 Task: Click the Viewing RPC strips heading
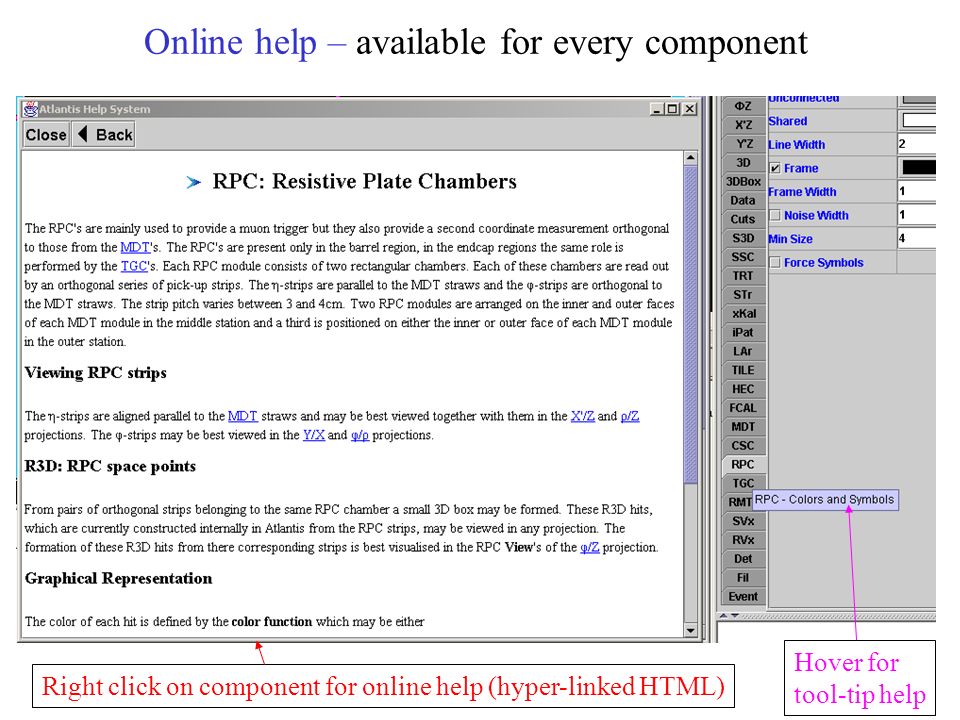96,373
